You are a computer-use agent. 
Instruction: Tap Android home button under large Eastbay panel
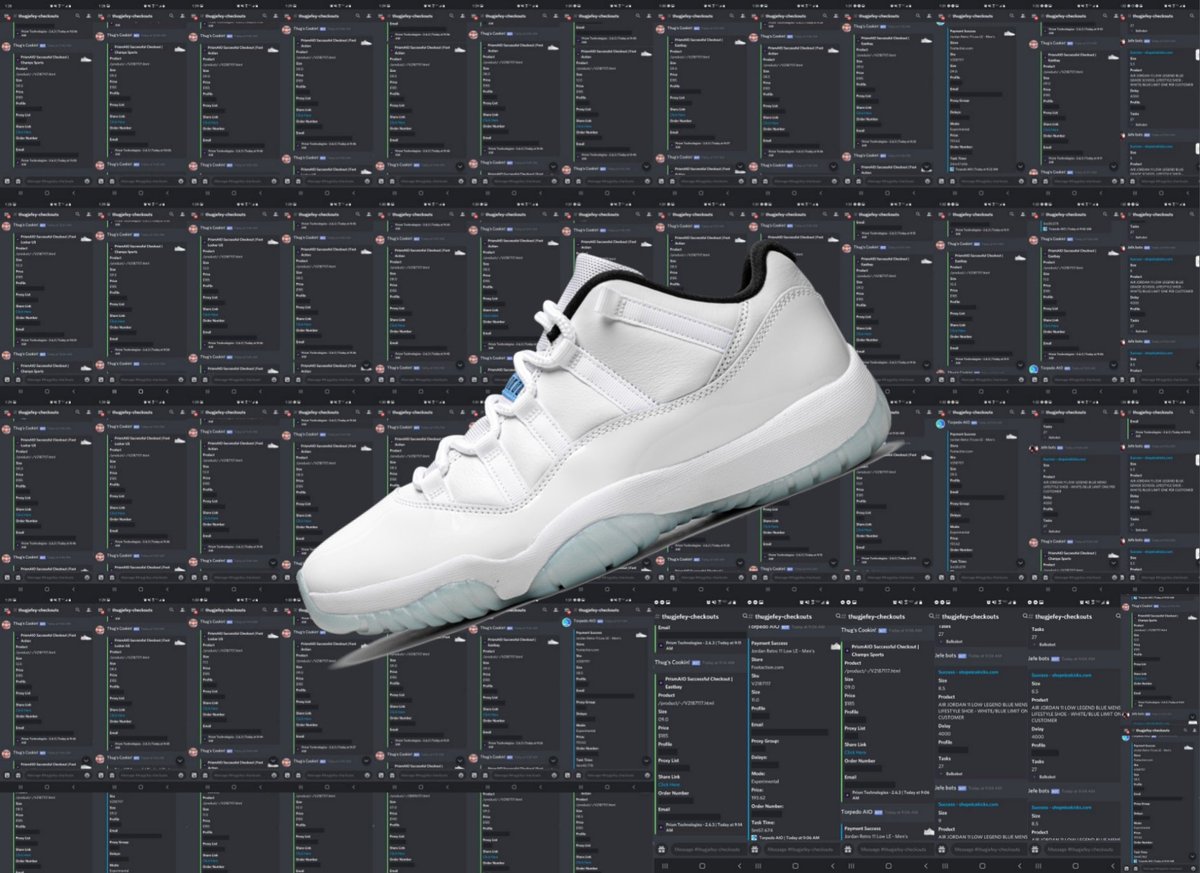click(x=702, y=866)
